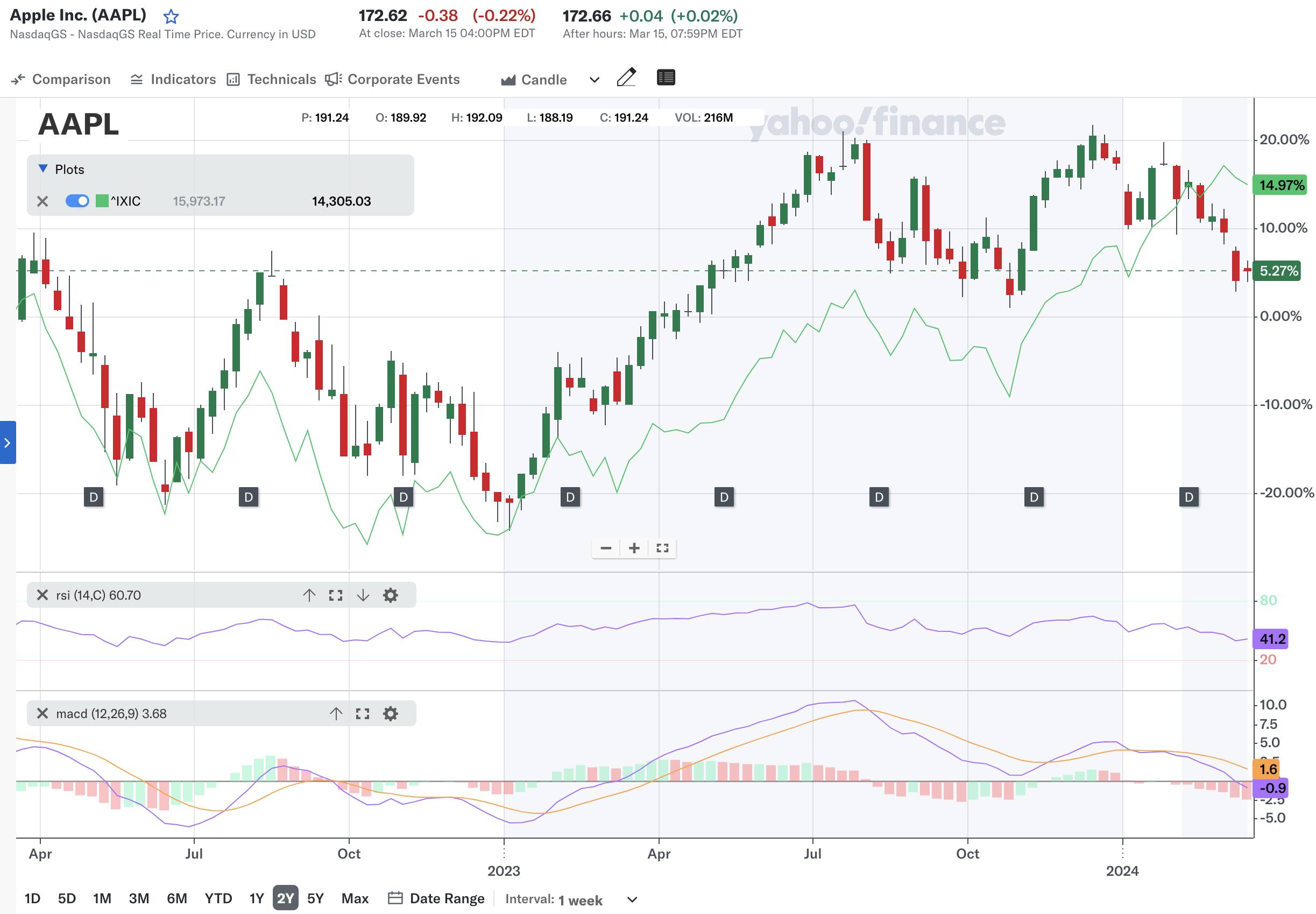Maximize the RSI panel
The image size is (1316, 914).
pos(336,595)
